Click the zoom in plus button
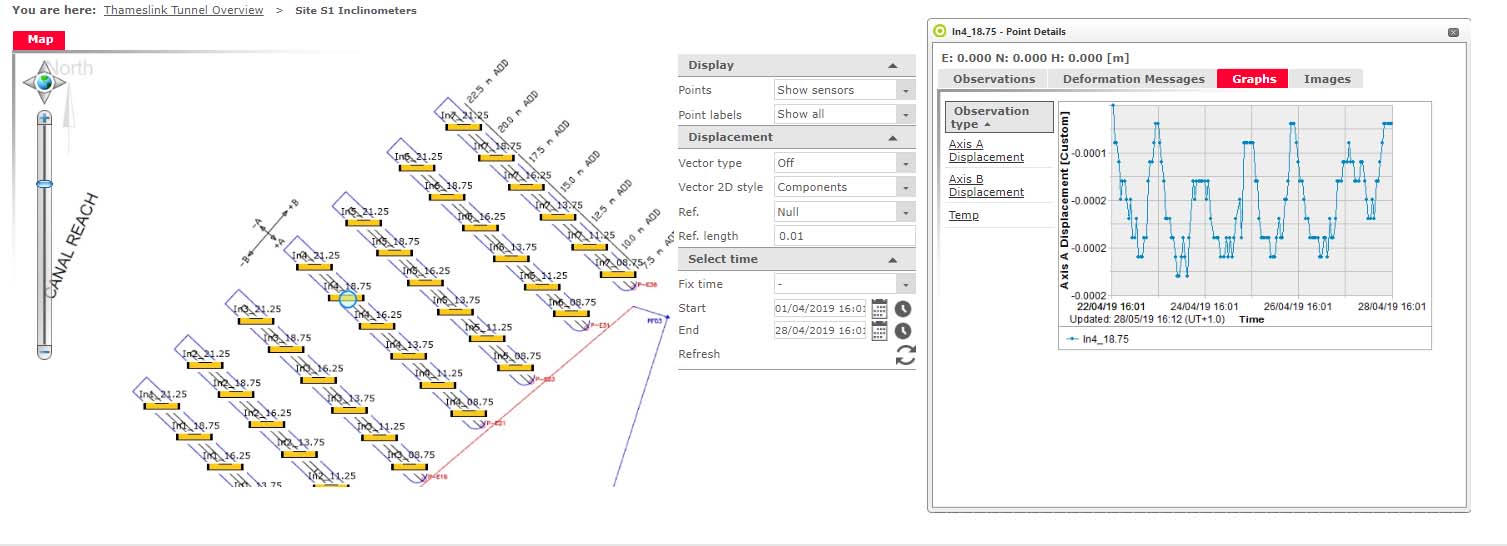The image size is (1507, 546). (x=44, y=117)
